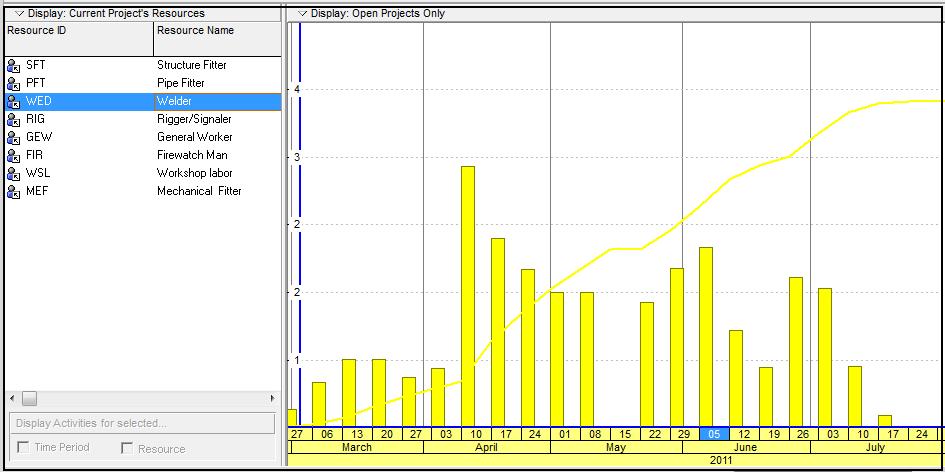
Task: Click the May month label in timescale
Action: pos(616,447)
